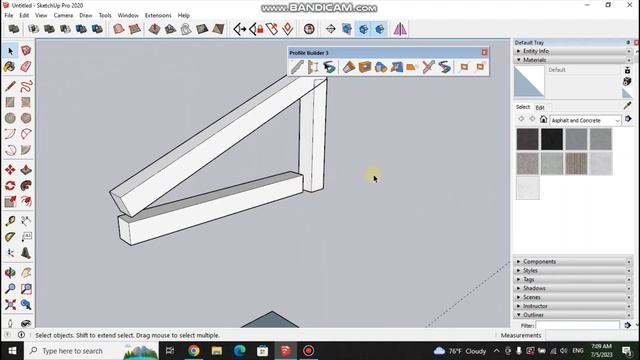Image resolution: width=640 pixels, height=360 pixels.
Task: Choose the Rectangle drawing tool
Action: pyautogui.click(x=10, y=102)
